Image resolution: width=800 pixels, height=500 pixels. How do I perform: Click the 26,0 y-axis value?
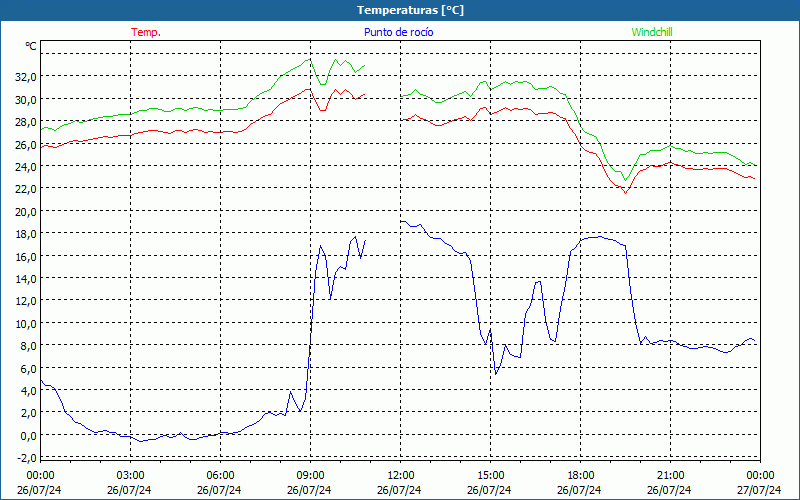tap(26, 144)
